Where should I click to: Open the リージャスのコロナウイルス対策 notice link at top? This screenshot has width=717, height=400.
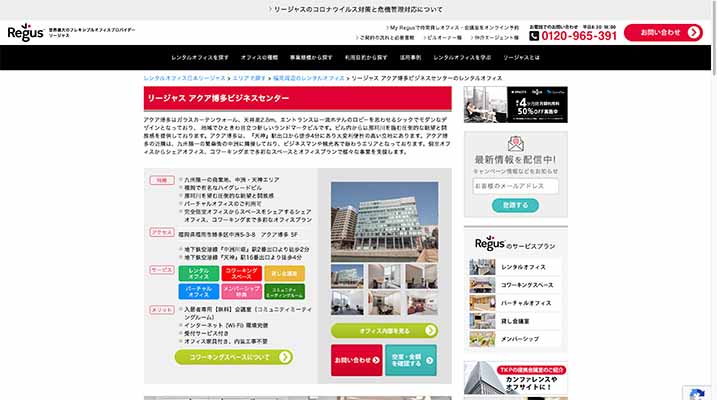click(356, 9)
